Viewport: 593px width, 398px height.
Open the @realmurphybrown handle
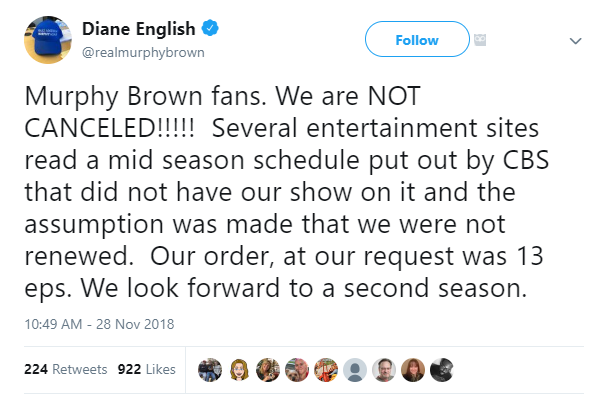point(143,52)
